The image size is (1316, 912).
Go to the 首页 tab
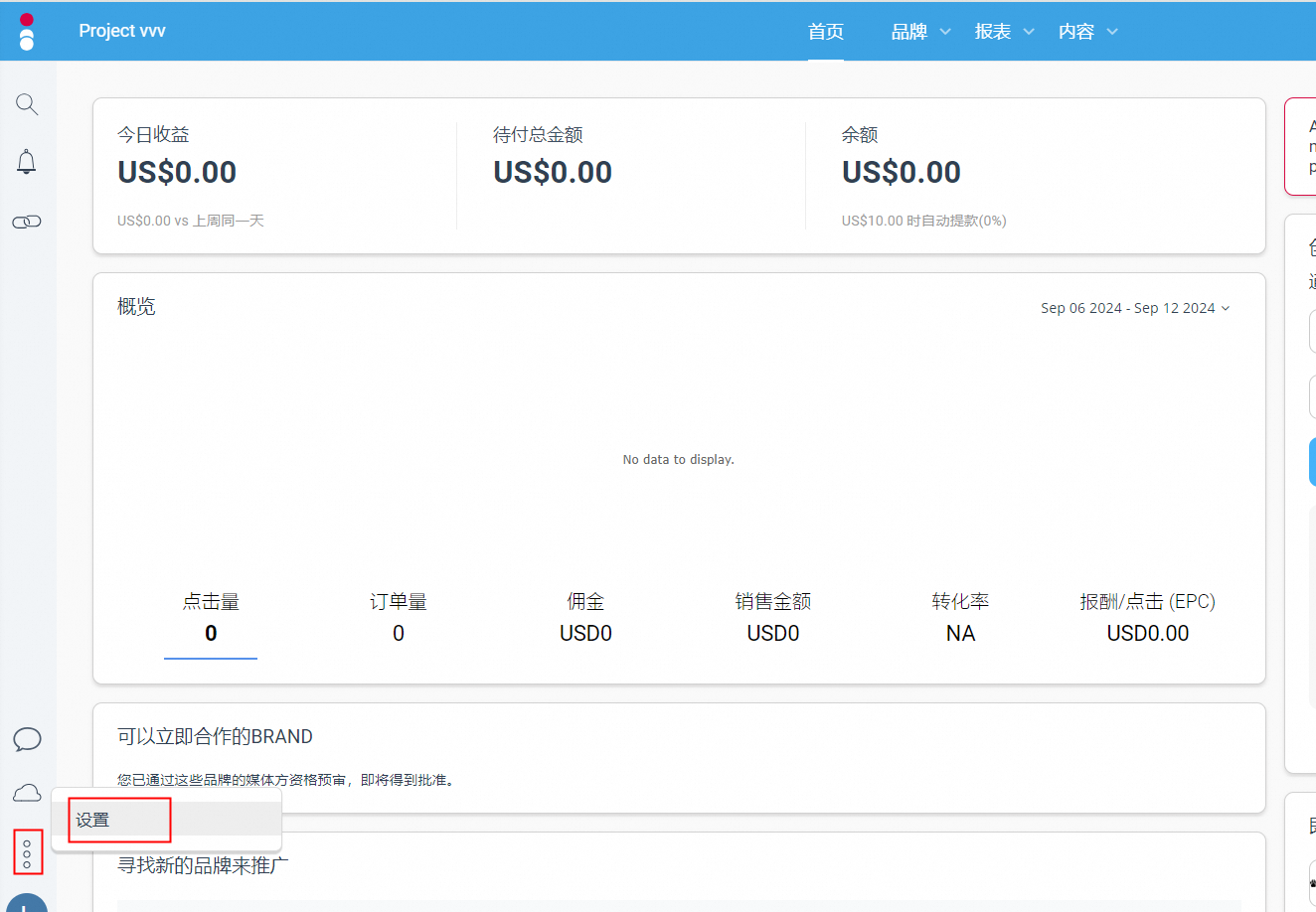[x=825, y=32]
